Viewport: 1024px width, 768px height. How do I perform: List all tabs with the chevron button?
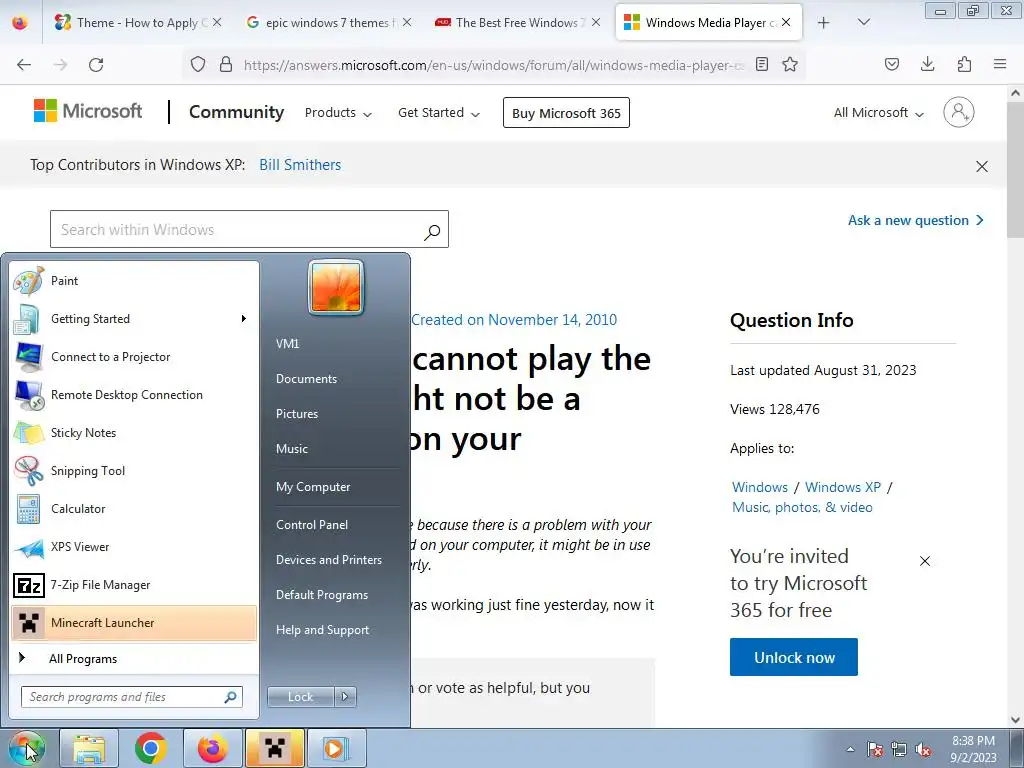[863, 22]
